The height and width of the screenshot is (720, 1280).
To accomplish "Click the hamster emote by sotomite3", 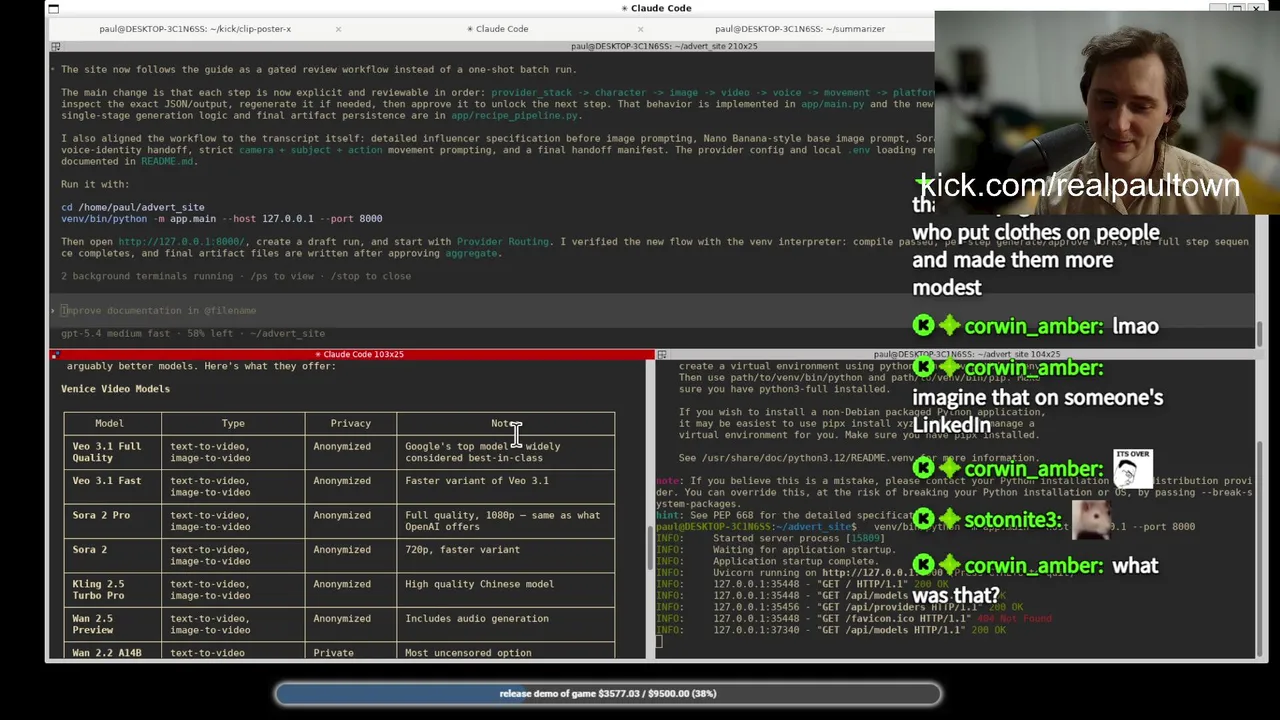I will pyautogui.click(x=1090, y=520).
